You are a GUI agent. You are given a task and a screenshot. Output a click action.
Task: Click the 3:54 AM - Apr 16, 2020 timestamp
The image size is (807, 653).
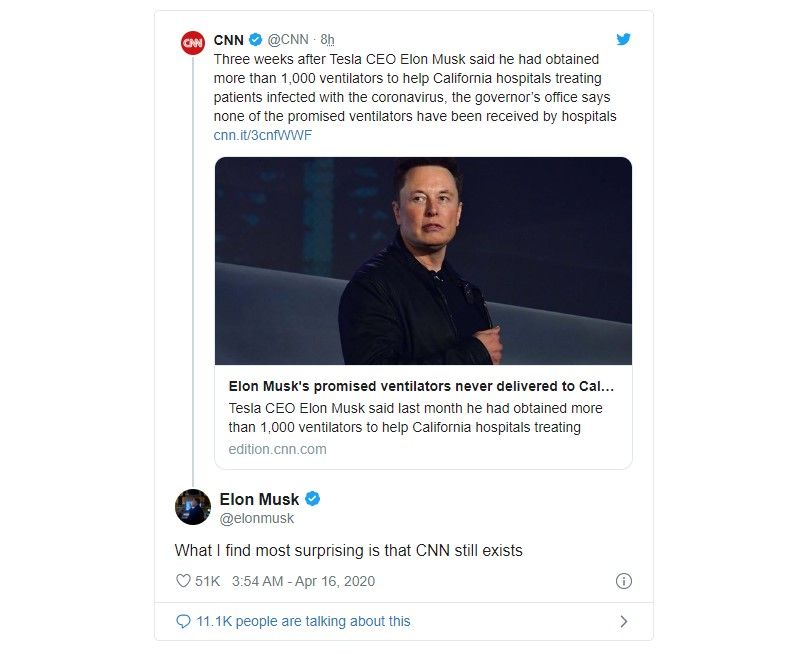pos(303,581)
